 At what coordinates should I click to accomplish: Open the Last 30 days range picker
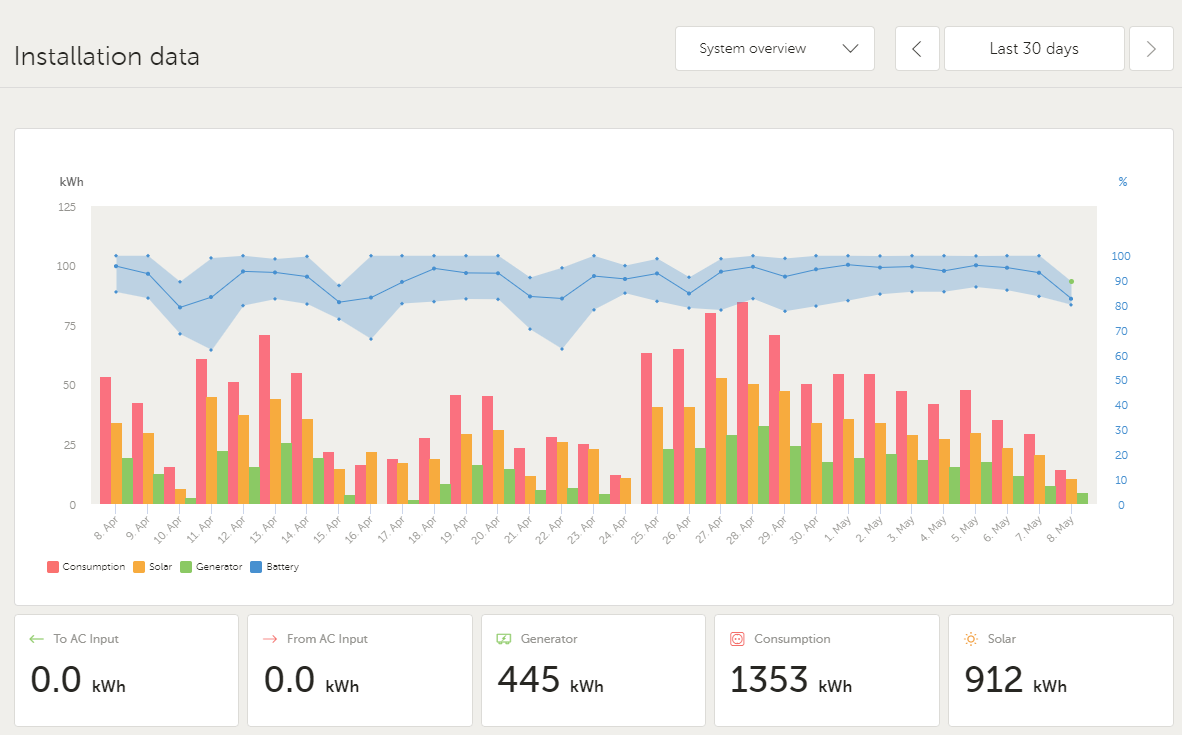pos(1034,49)
